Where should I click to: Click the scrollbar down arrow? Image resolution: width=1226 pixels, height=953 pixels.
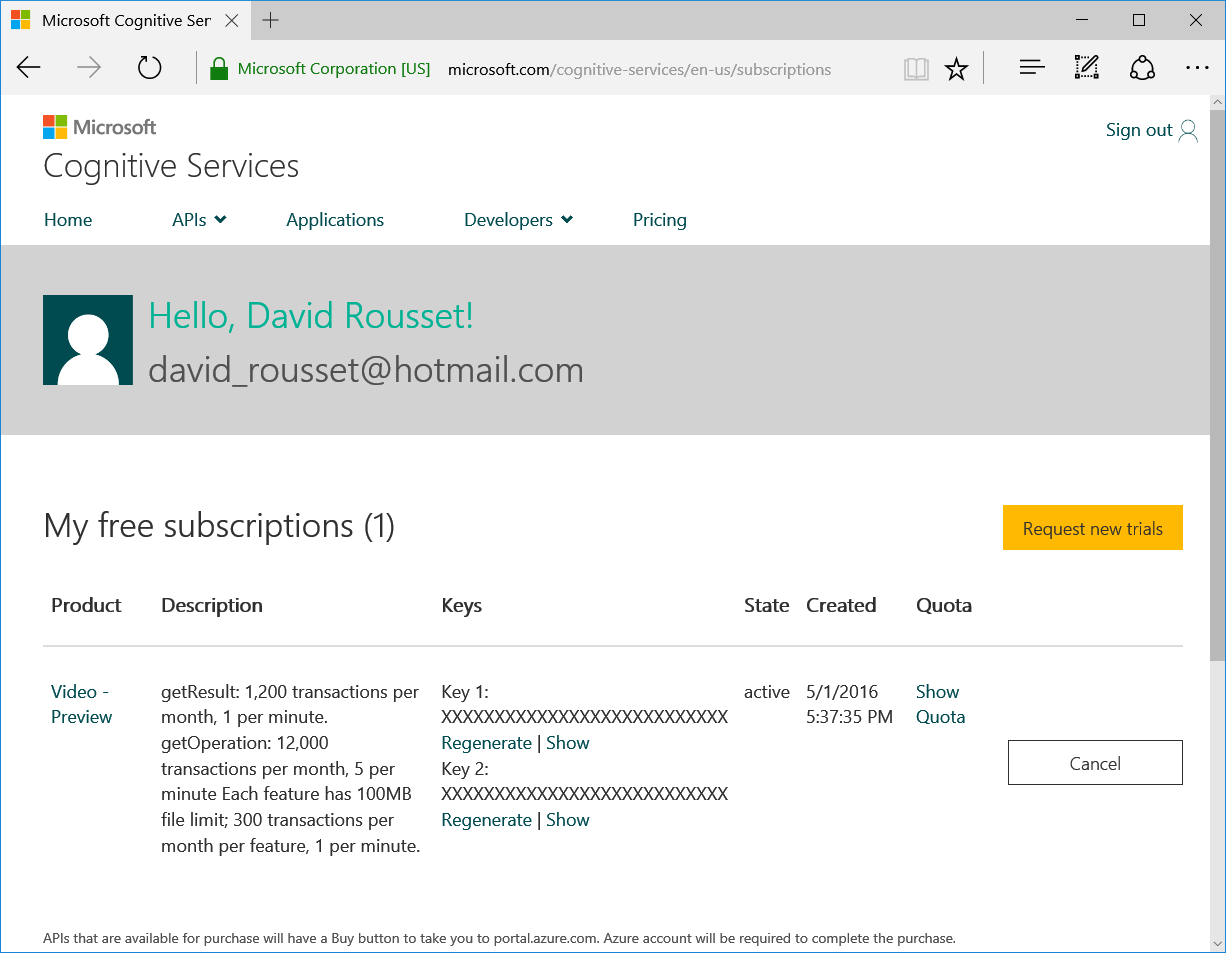(1217, 942)
